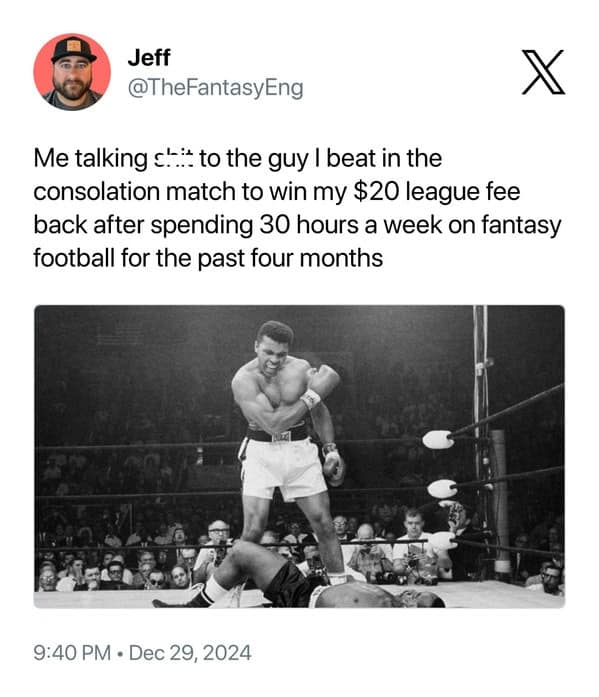
Task: Click the boxer's raised right glove
Action: 323,381
